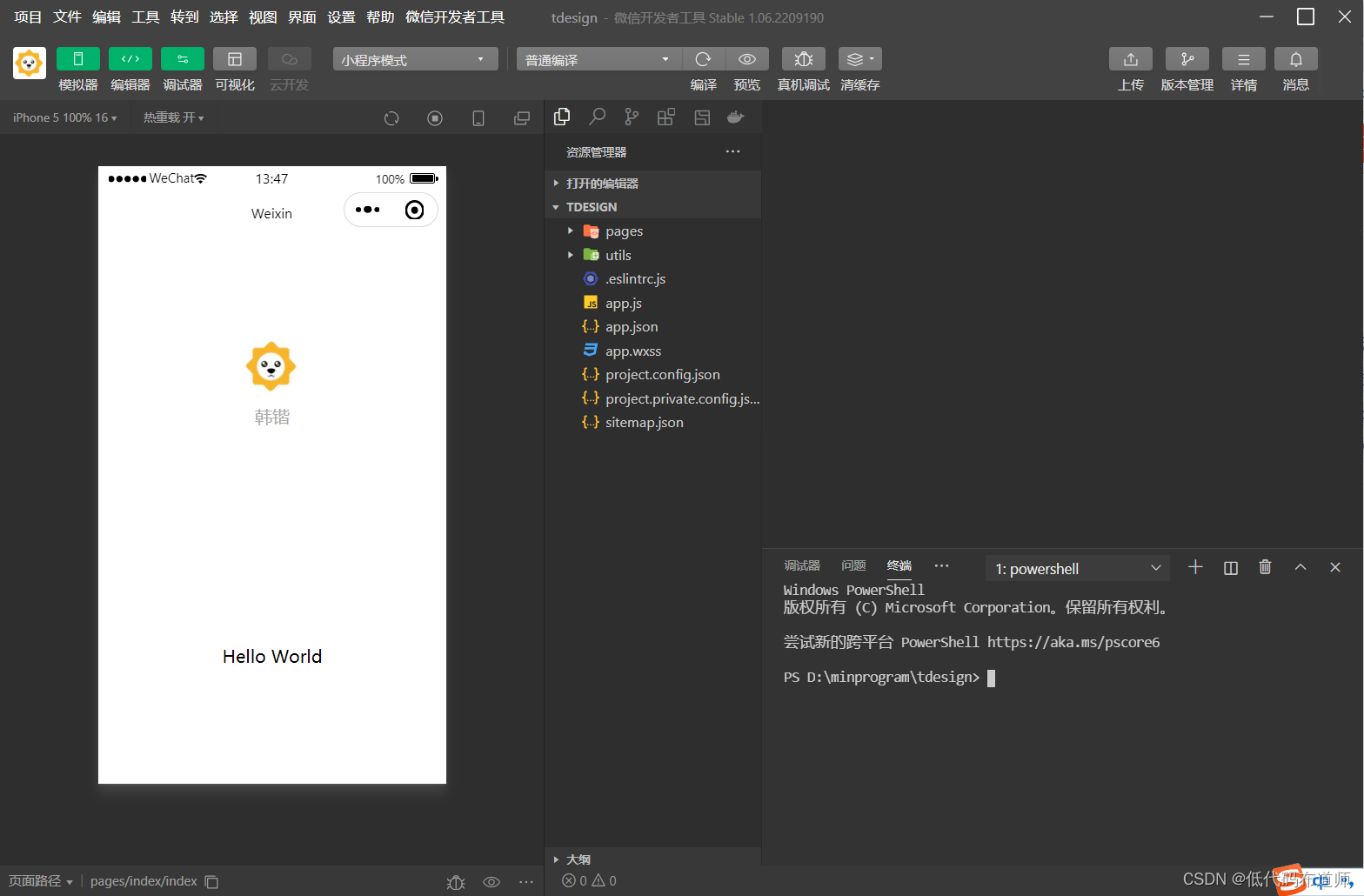Switch to the 问题 problems tab
This screenshot has width=1364, height=896.
pyautogui.click(x=853, y=565)
